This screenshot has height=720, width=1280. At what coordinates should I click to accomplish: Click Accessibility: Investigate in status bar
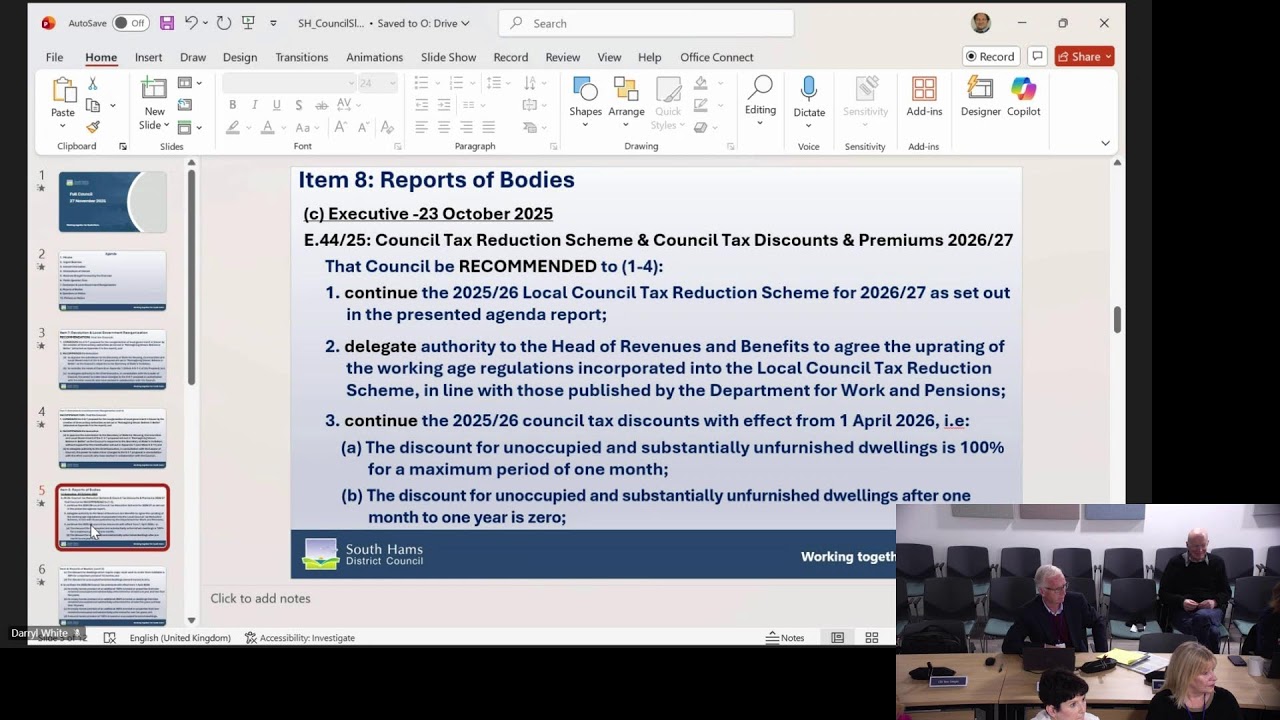tap(299, 637)
